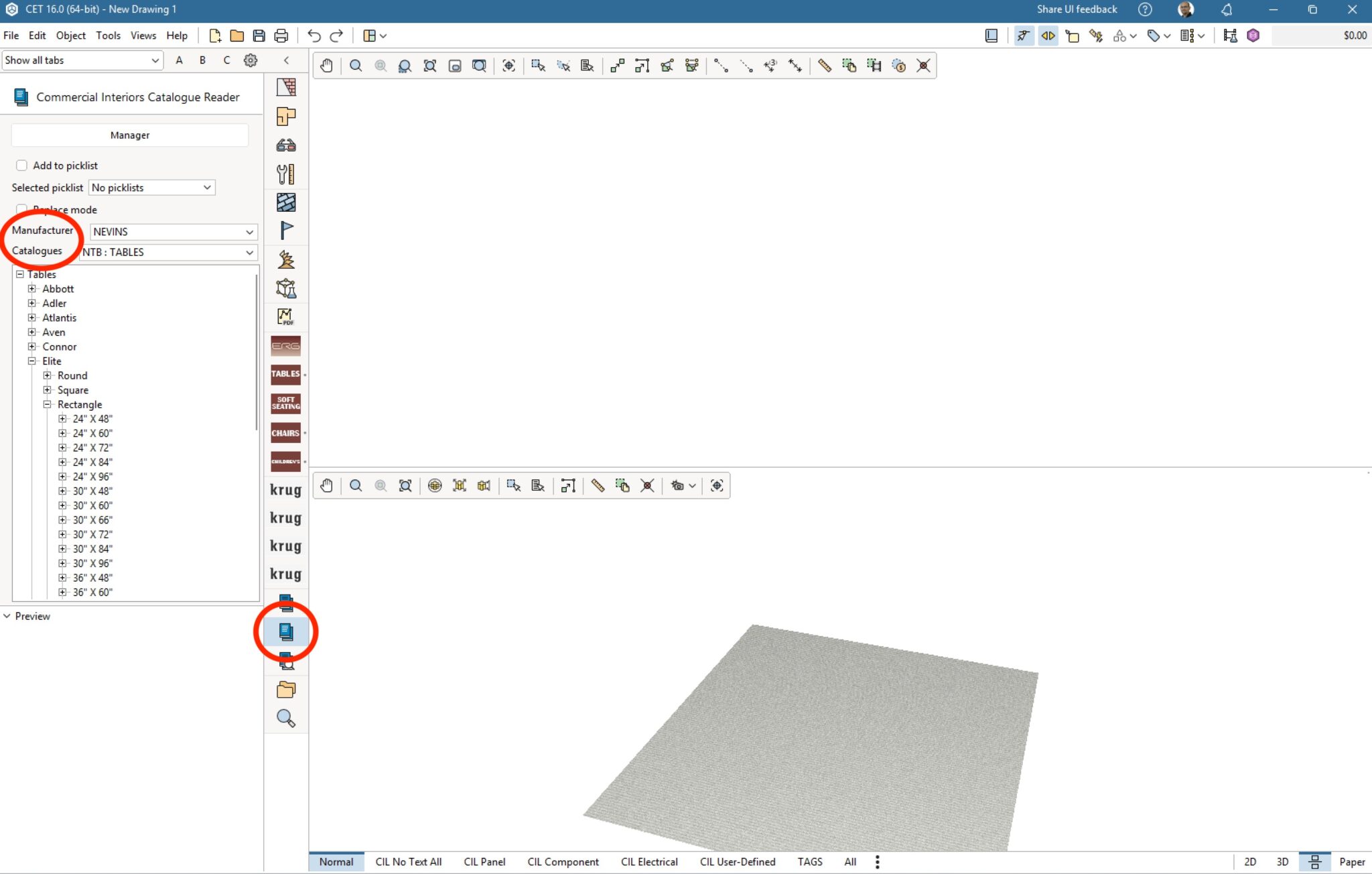Click the Print icon in top toolbar
The width and height of the screenshot is (1372, 874).
click(281, 36)
